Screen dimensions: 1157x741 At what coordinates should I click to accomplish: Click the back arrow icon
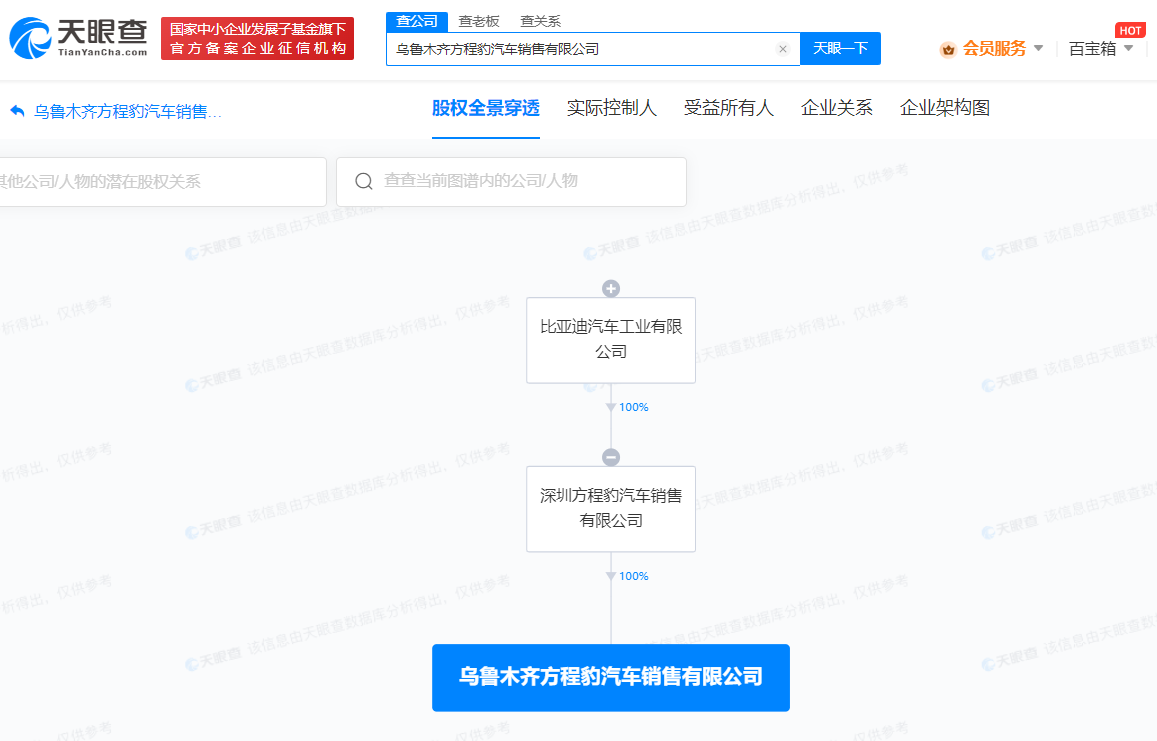click(x=17, y=111)
